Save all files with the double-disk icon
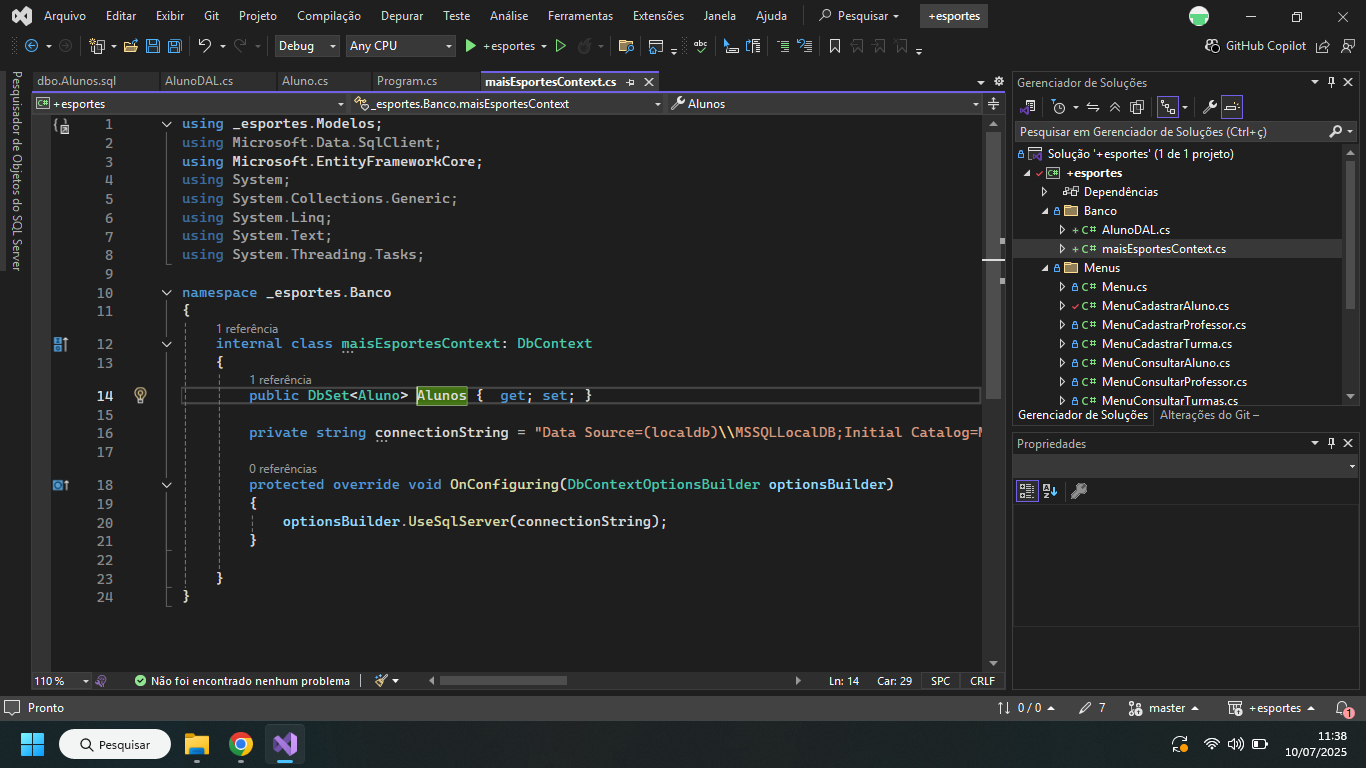This screenshot has width=1366, height=768. click(x=175, y=46)
